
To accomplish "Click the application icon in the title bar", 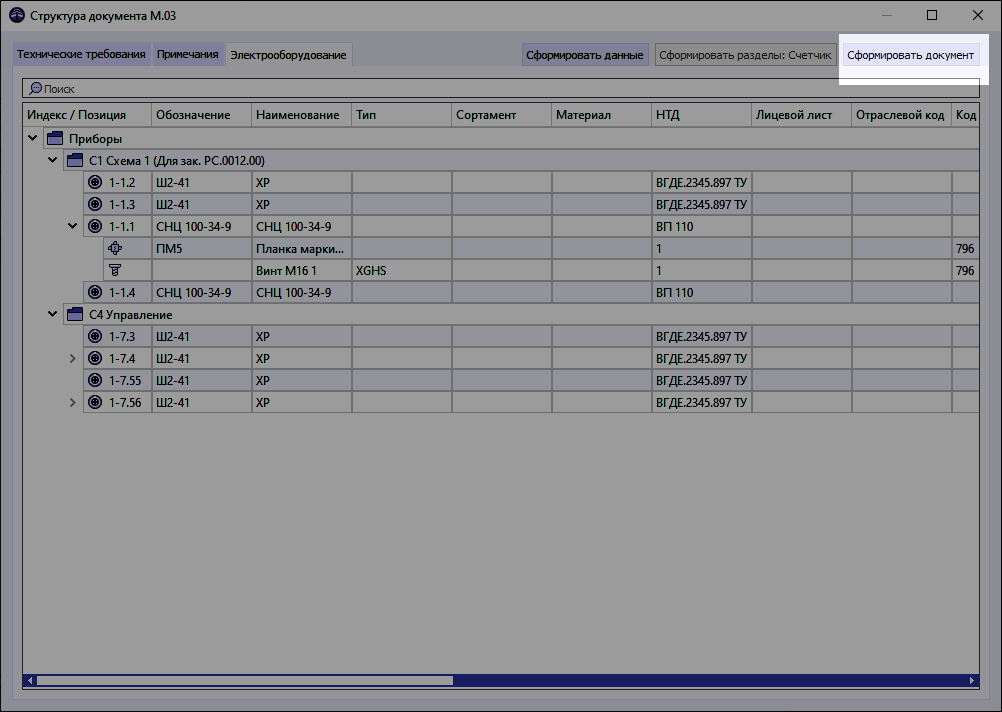I will tap(14, 15).
